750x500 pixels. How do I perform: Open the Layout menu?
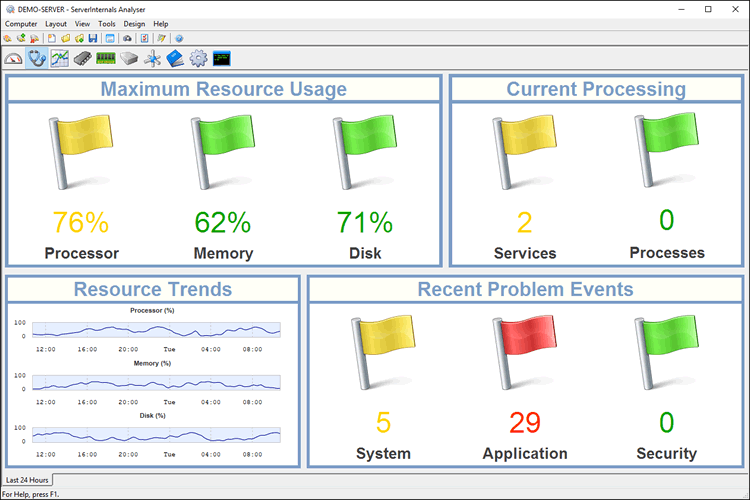[56, 23]
